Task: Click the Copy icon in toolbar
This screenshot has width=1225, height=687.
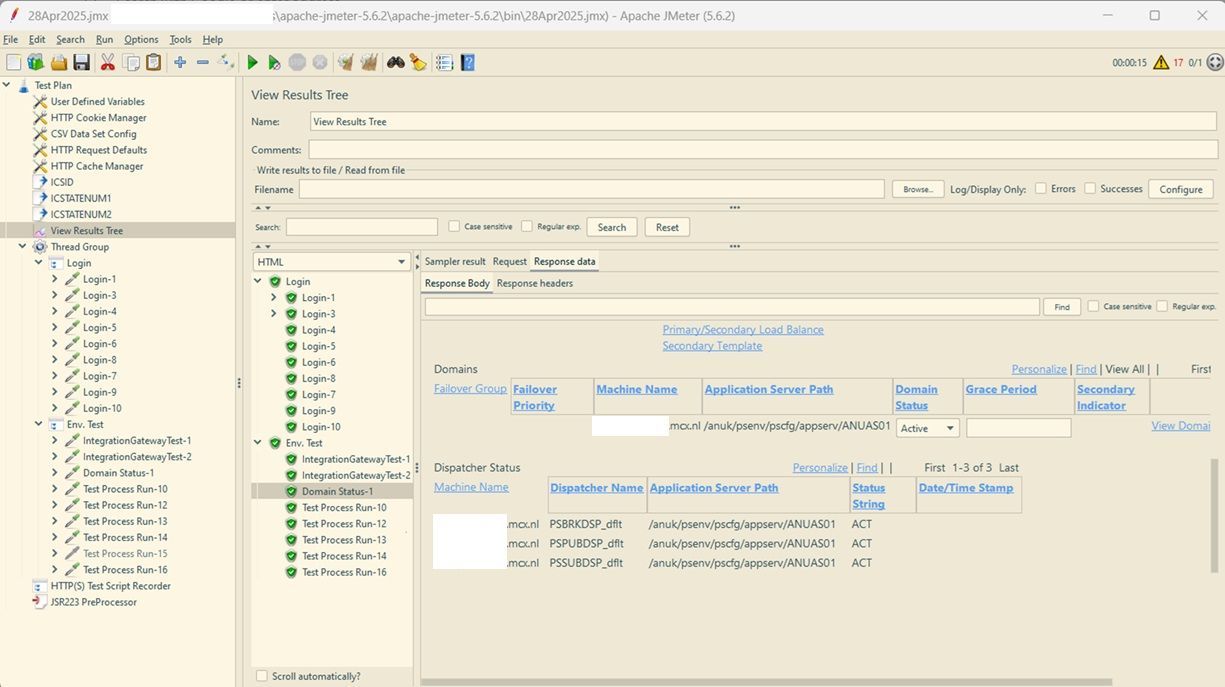Action: (131, 62)
